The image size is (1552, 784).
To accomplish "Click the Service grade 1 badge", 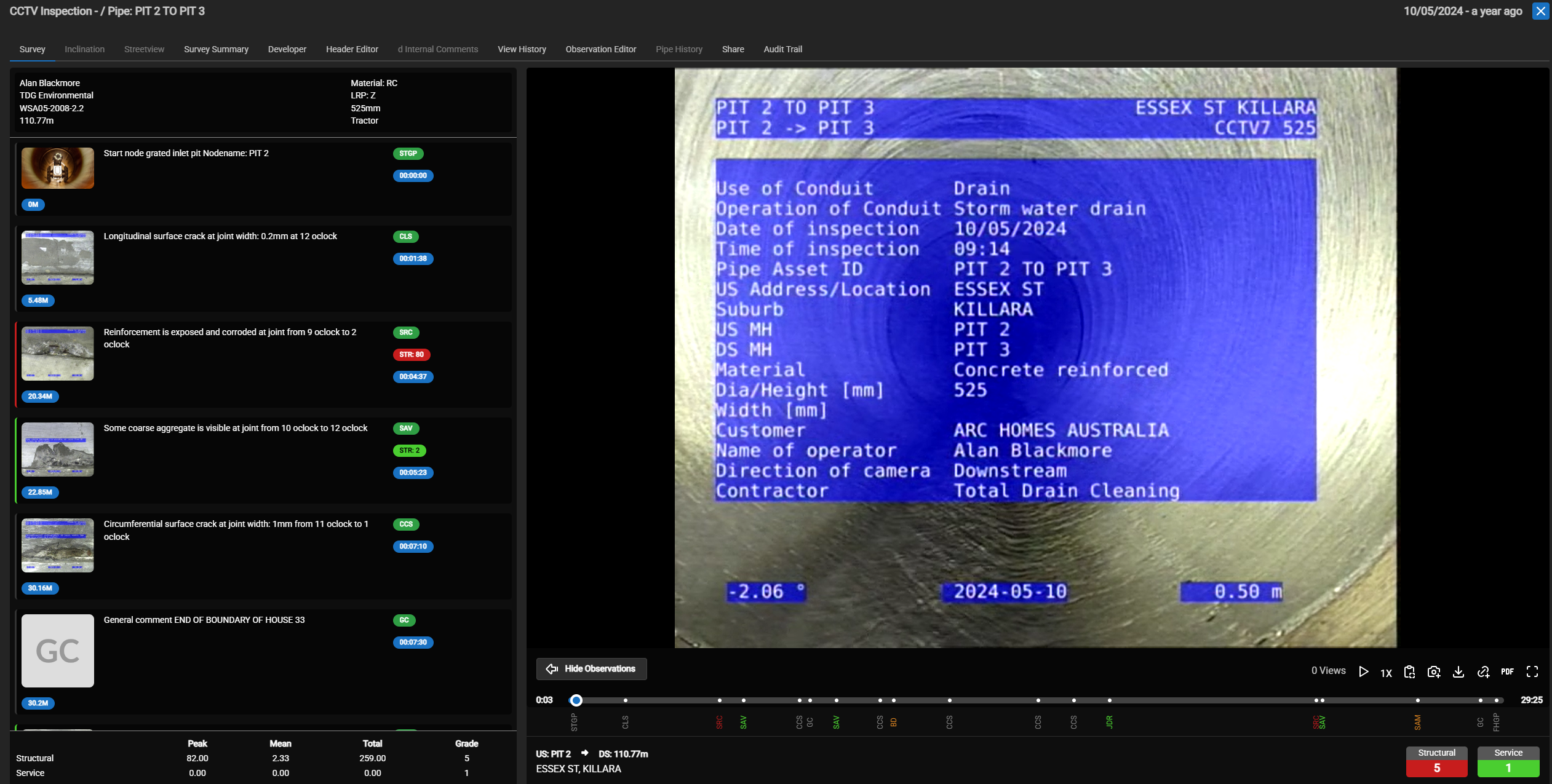I will (x=1508, y=761).
